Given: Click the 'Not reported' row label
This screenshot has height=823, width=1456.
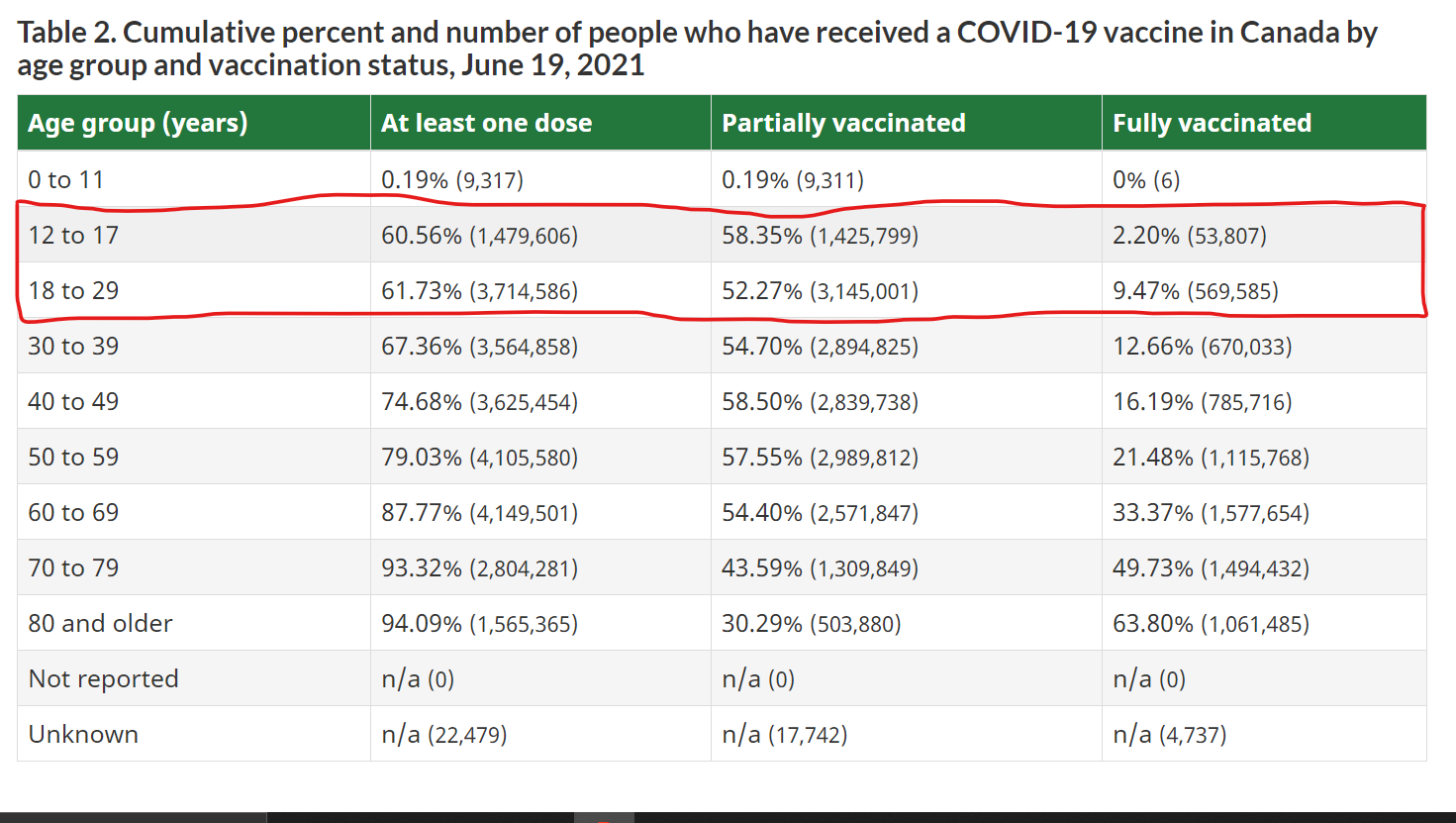Looking at the screenshot, I should (x=104, y=679).
